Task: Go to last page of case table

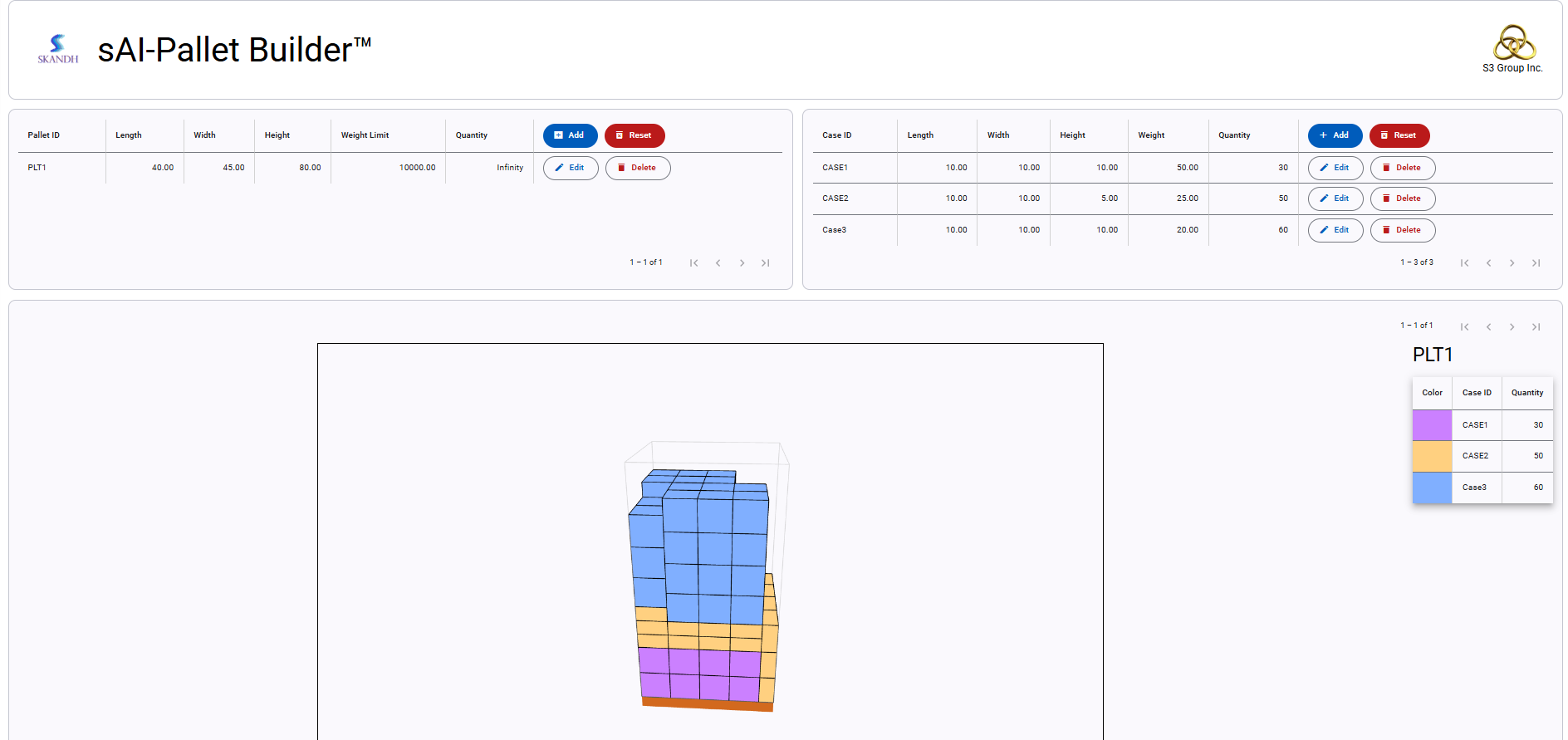Action: click(1536, 263)
